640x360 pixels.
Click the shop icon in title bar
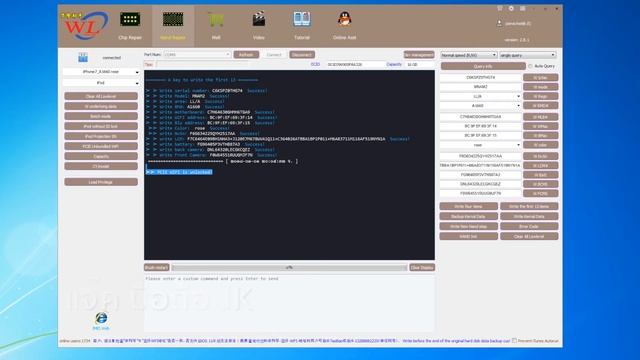coord(500,9)
